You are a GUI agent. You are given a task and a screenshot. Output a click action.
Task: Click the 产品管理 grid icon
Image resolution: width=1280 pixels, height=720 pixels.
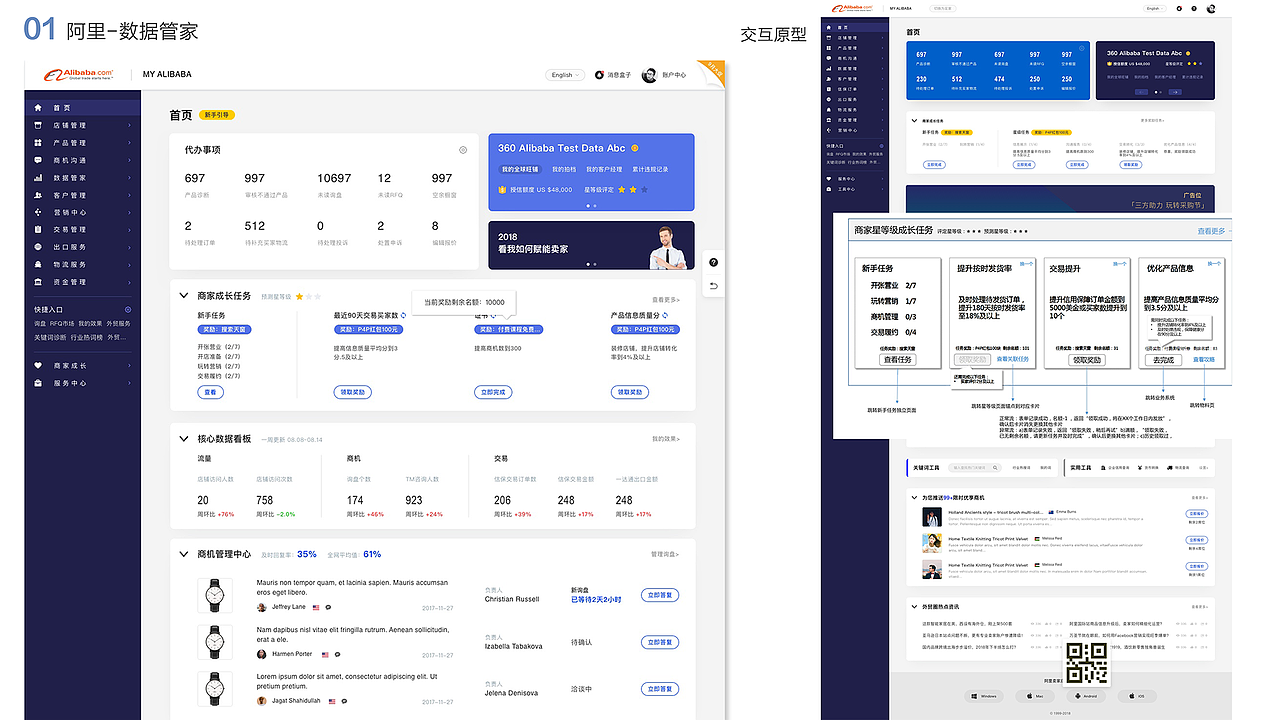pos(38,143)
